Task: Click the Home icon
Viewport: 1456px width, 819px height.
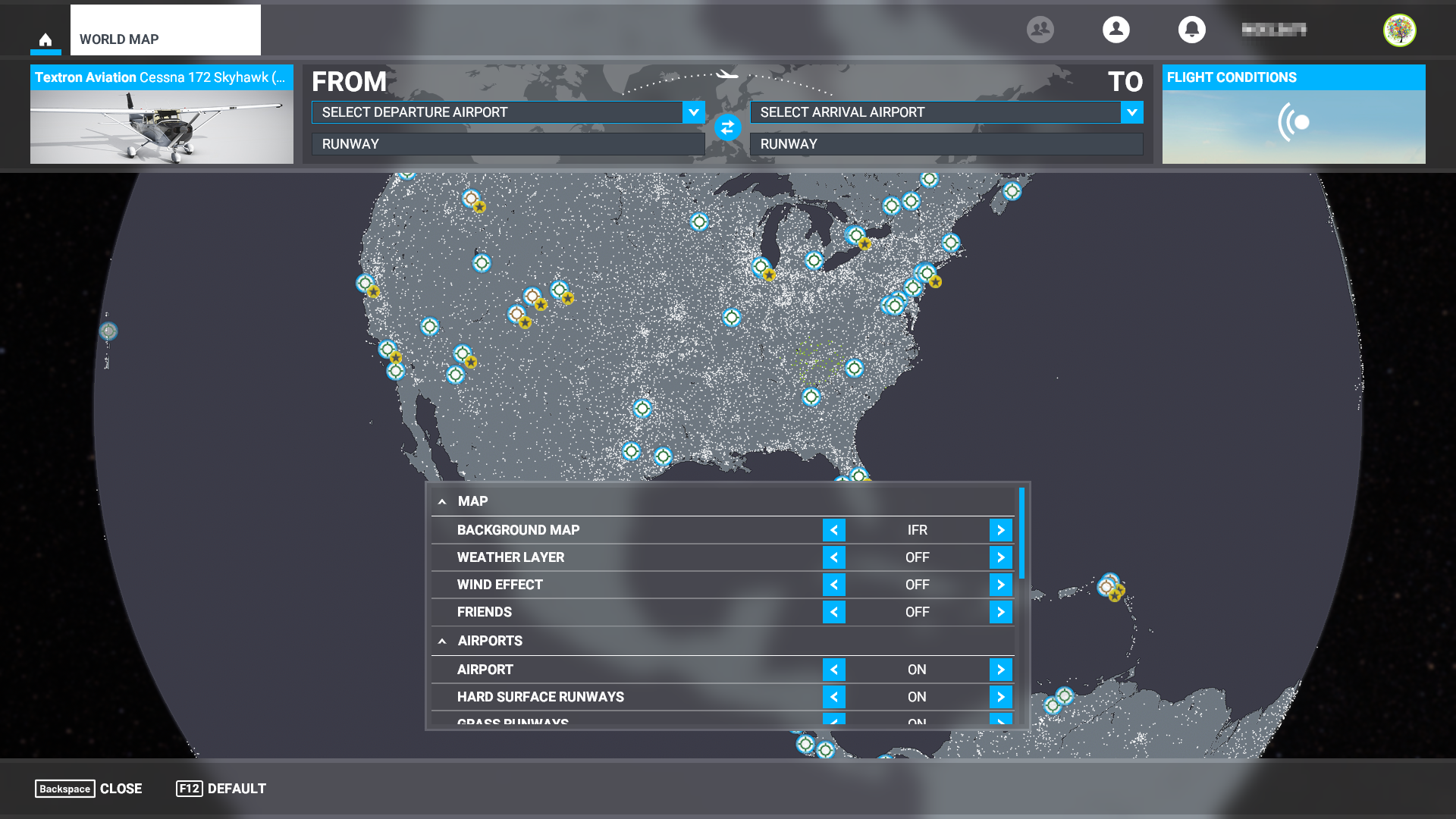Action: (45, 39)
